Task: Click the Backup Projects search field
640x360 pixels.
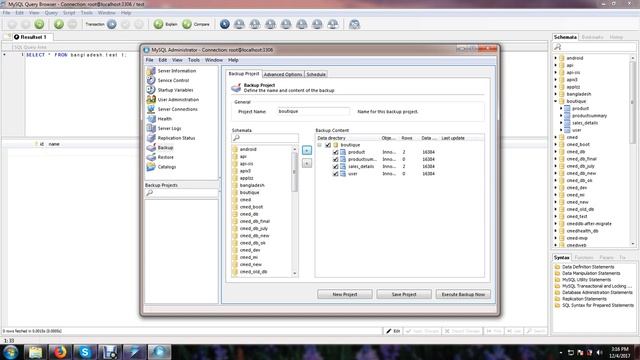Action: tap(182, 193)
